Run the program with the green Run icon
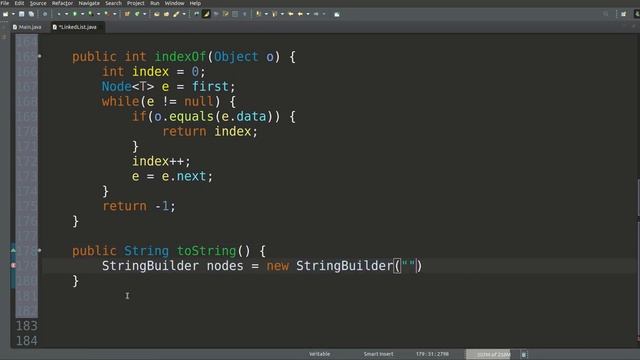 pyautogui.click(x=75, y=14)
